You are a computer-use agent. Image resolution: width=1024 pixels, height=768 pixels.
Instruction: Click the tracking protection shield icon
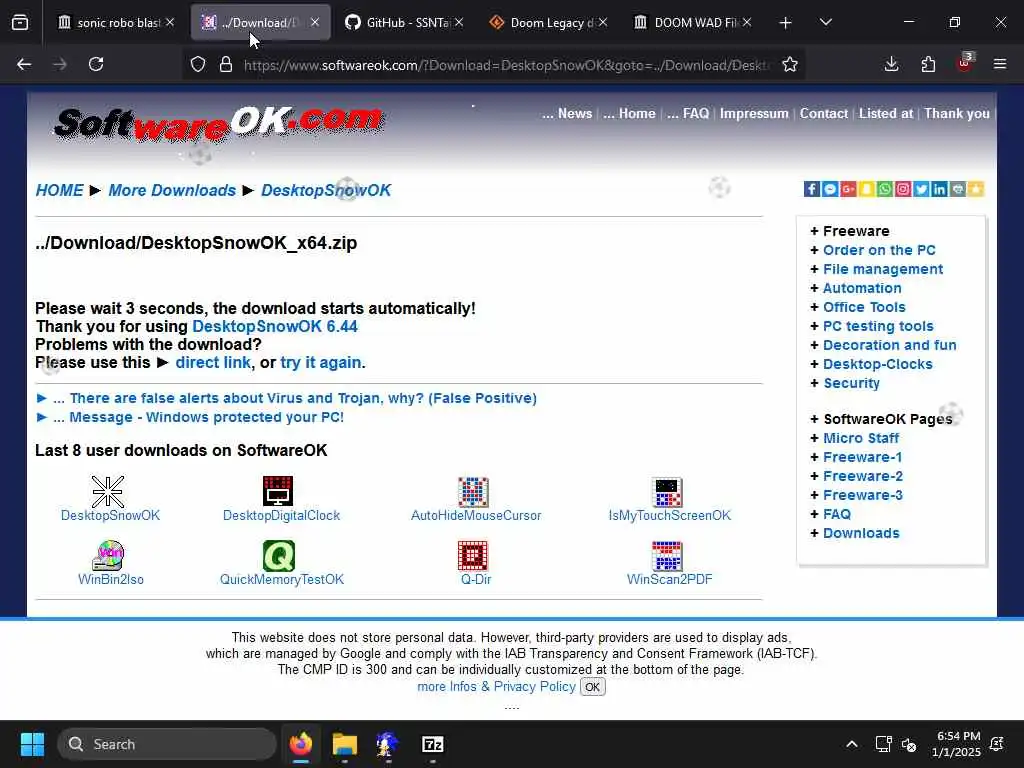click(x=198, y=64)
